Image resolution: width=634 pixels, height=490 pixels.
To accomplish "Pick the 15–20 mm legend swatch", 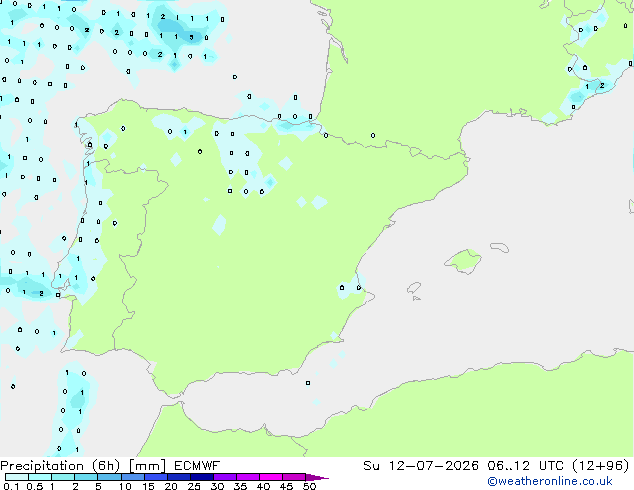I will [x=155, y=477].
